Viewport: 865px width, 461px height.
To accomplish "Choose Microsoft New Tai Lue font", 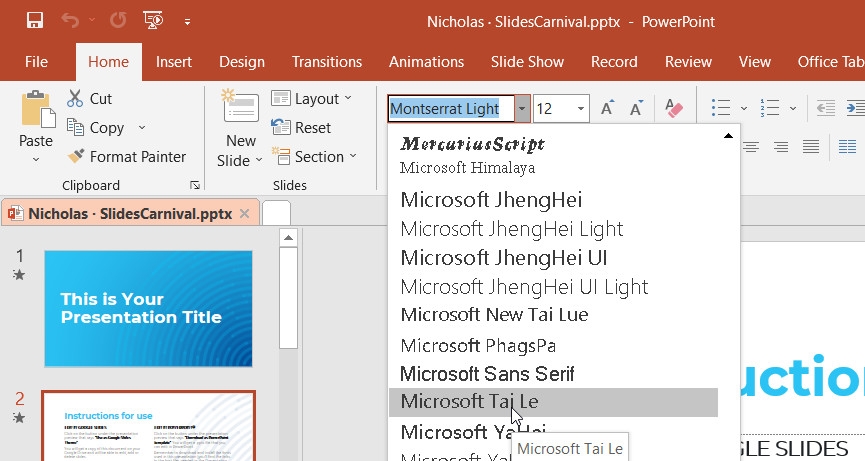I will 553,315.
